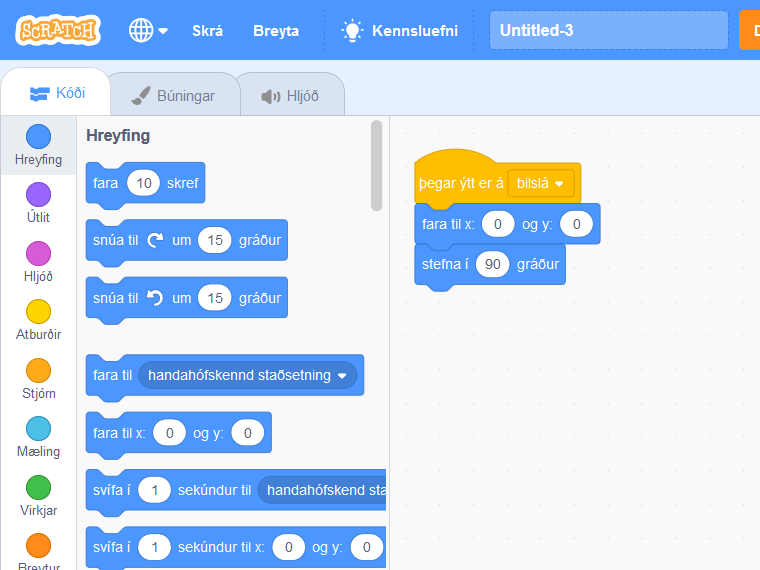Click the speaker icon on Hljóð tab
The image size is (760, 570).
click(270, 96)
